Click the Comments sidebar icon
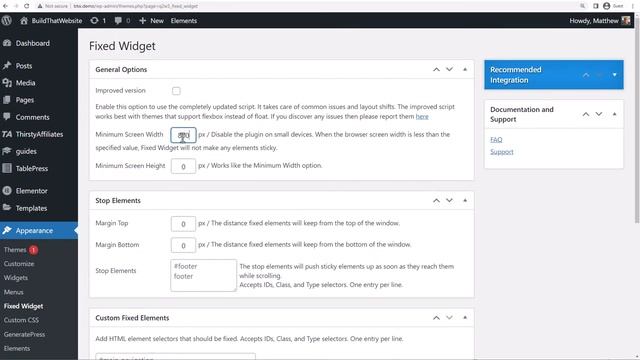Screen dimensions: 640x360 7,117
